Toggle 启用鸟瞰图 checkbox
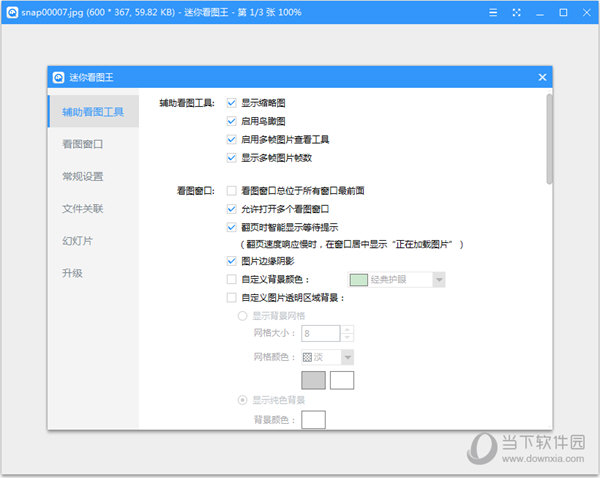This screenshot has width=600, height=478. [232, 121]
